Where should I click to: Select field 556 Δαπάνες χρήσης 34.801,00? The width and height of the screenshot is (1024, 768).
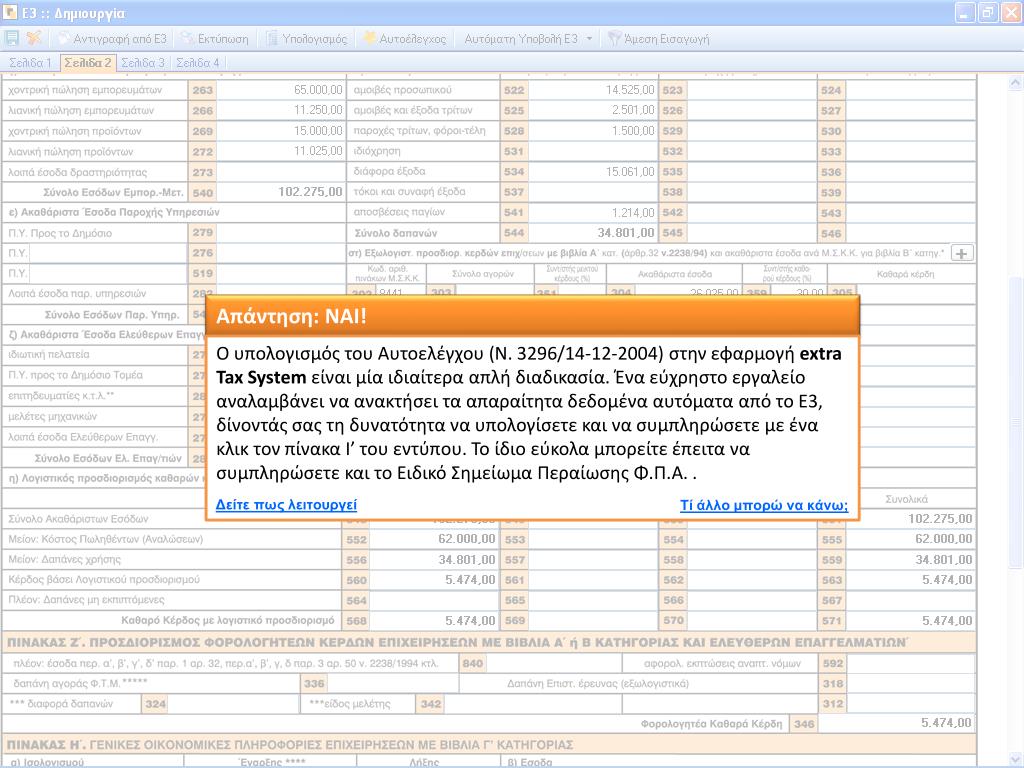coord(434,560)
